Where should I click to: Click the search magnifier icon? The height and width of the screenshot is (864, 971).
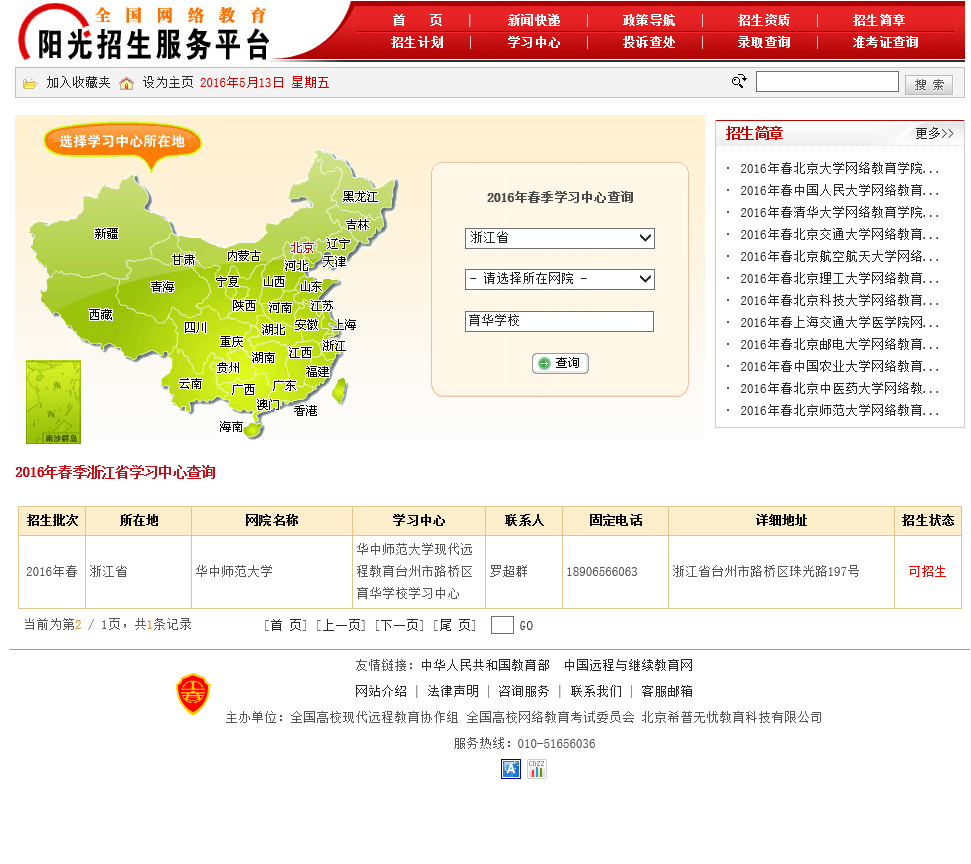[x=739, y=82]
